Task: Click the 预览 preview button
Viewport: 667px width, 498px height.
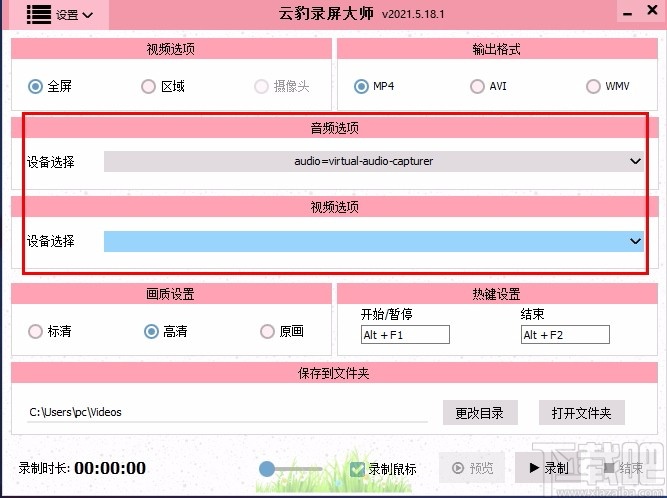Action: (x=472, y=468)
